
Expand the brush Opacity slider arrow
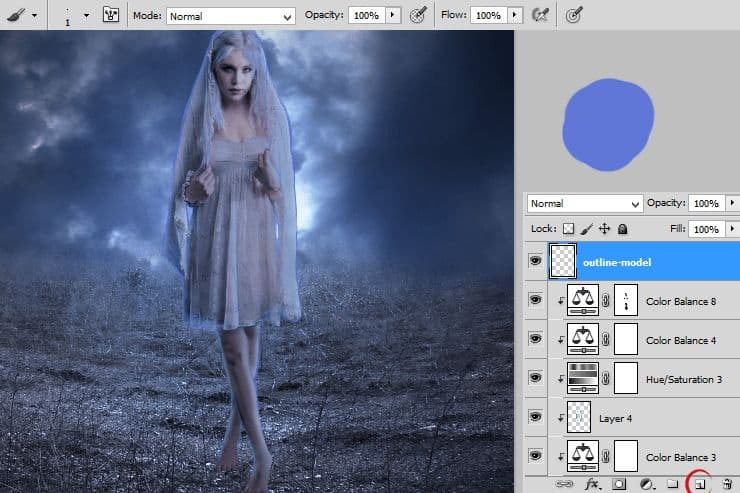[x=392, y=16]
